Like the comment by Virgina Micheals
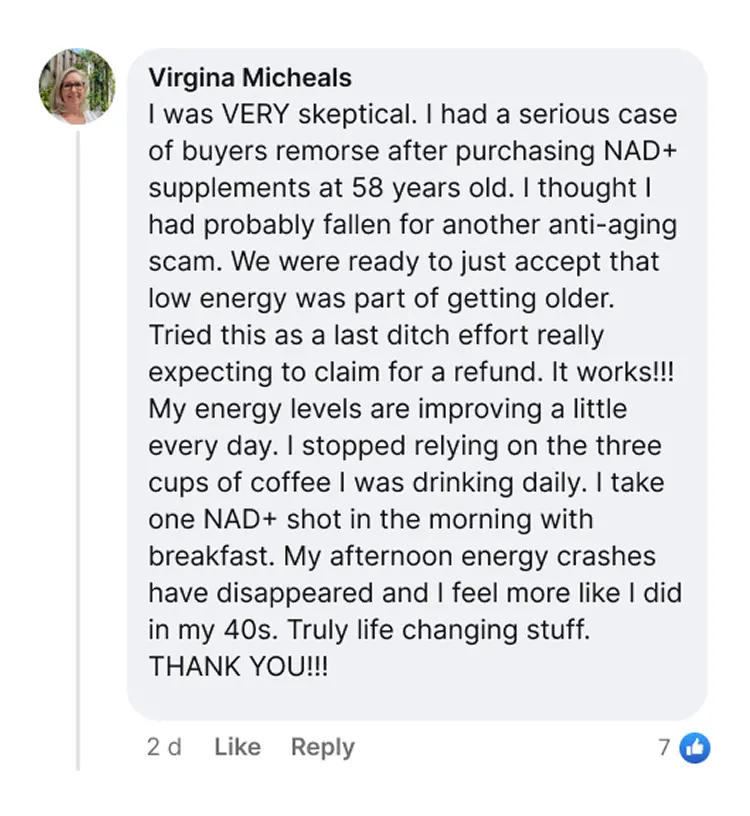Viewport: 750px width, 816px height. click(x=237, y=747)
